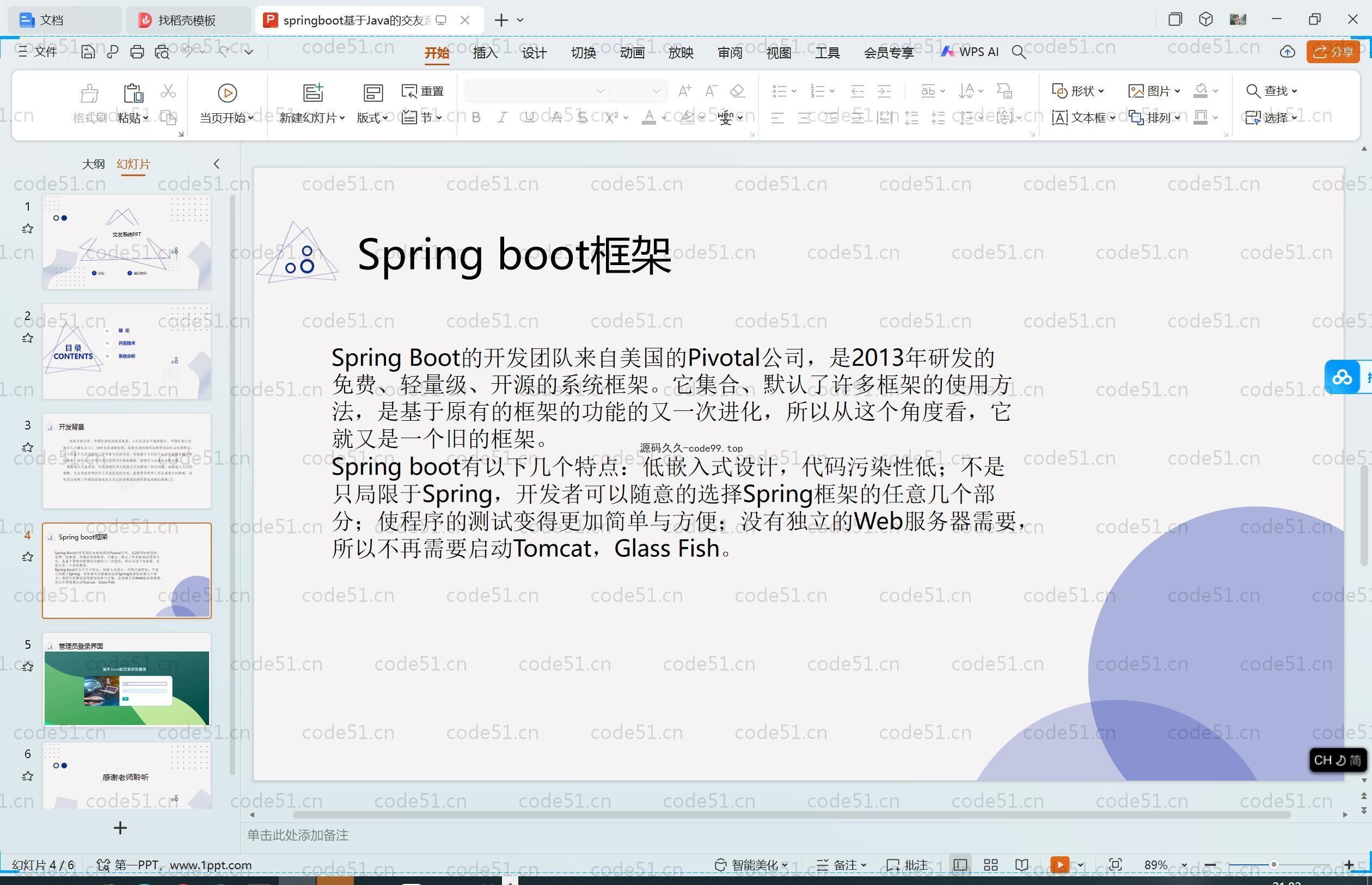Open the Shapes dropdown
Viewport: 1372px width, 885px height.
click(x=1077, y=91)
